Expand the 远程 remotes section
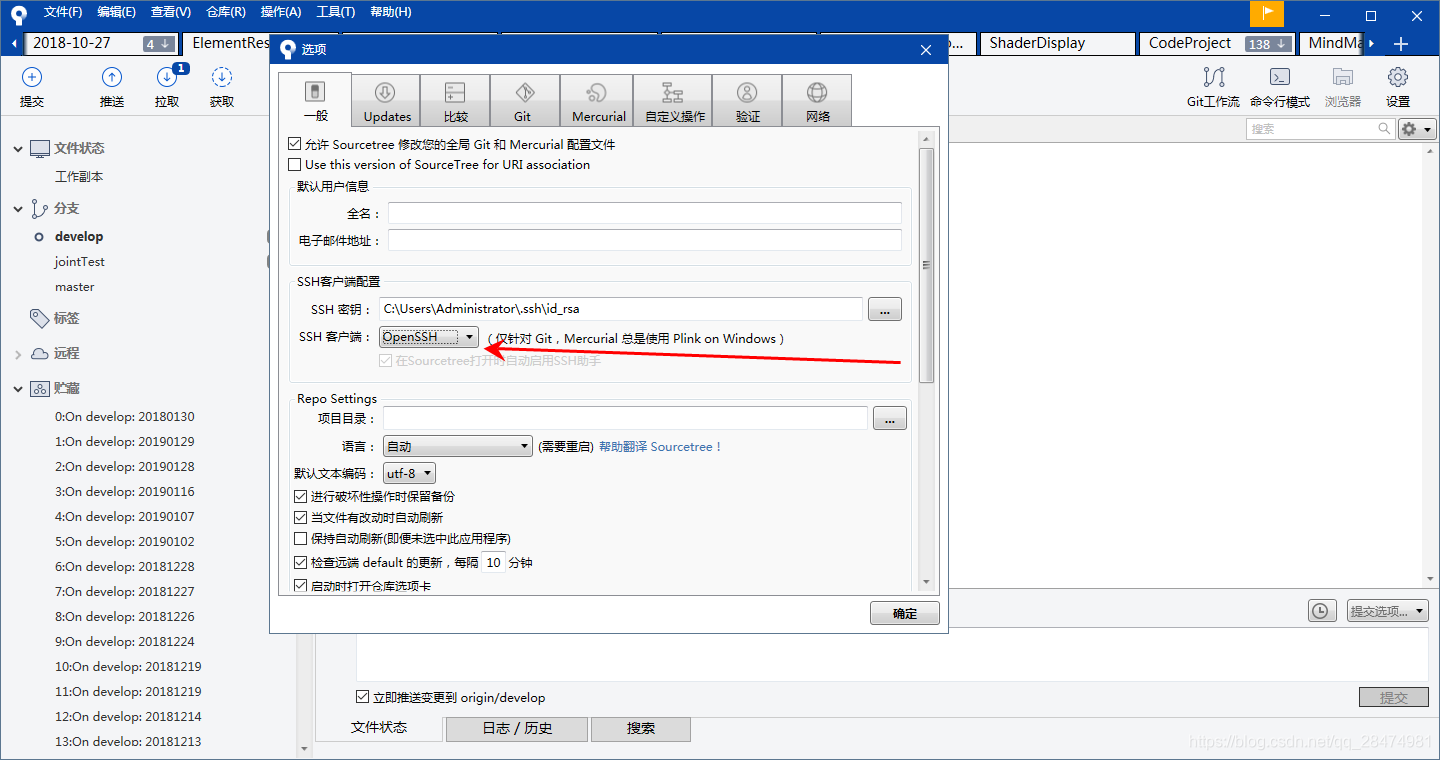 17,354
